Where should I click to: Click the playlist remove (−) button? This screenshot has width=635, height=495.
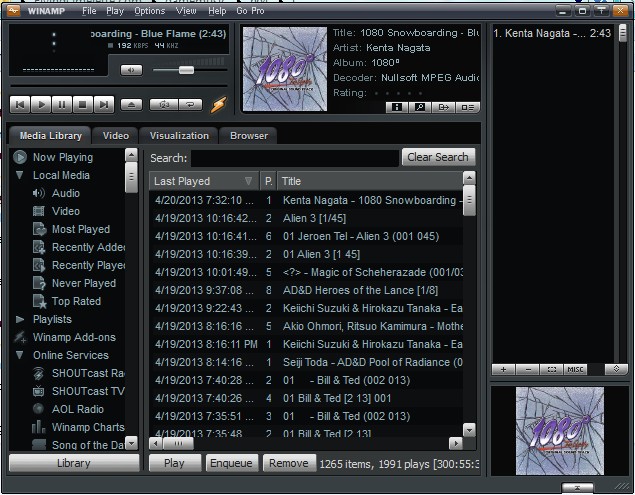tap(528, 369)
